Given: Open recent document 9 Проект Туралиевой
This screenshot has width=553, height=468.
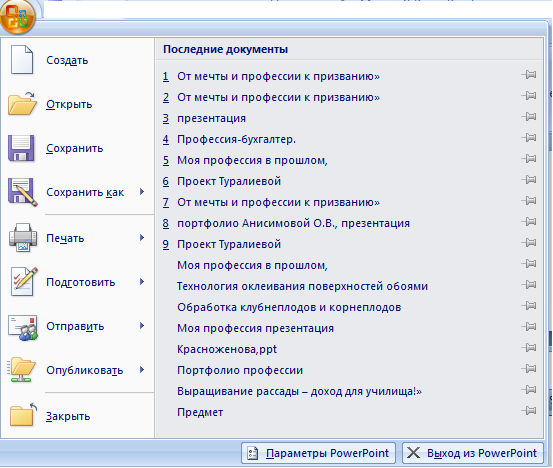Looking at the screenshot, I should click(221, 244).
